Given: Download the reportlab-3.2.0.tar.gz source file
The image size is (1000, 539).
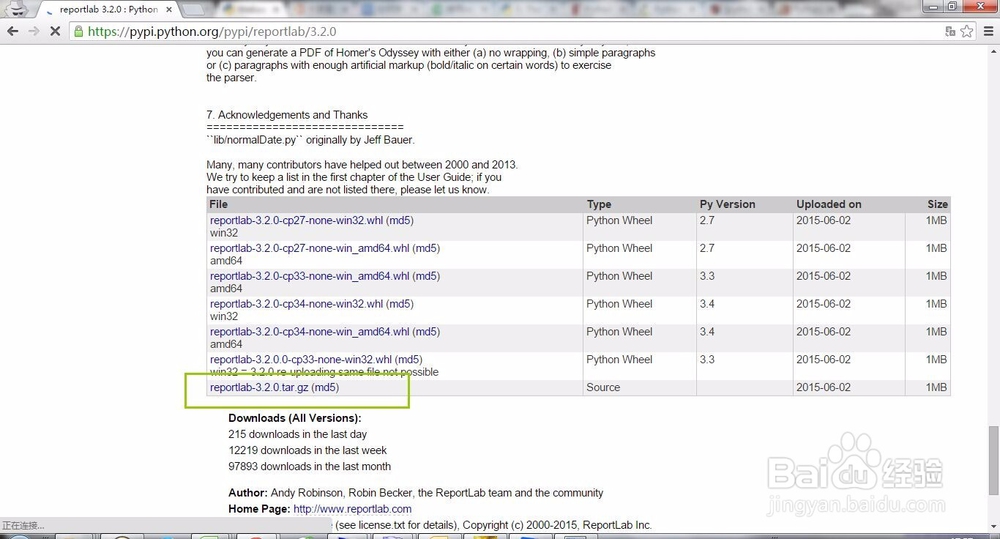Looking at the screenshot, I should [259, 387].
